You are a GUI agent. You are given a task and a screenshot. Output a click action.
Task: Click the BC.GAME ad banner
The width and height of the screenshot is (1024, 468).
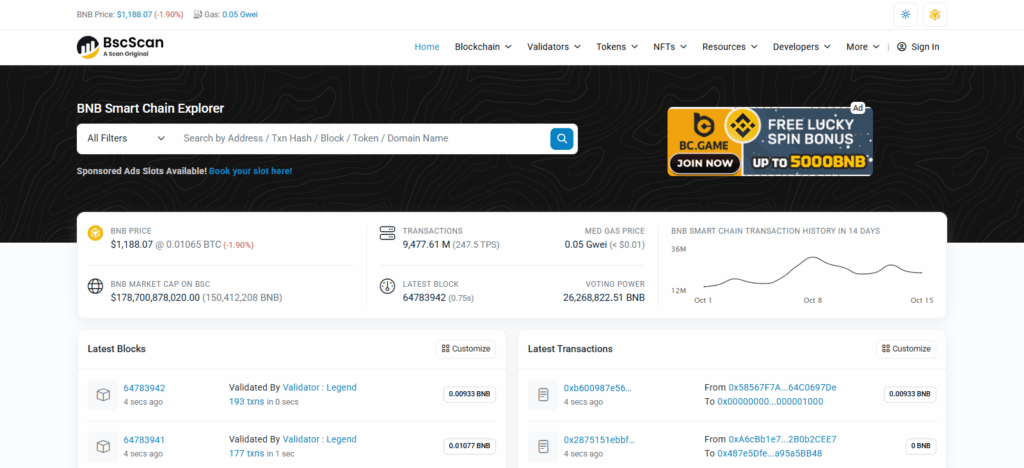coord(770,141)
